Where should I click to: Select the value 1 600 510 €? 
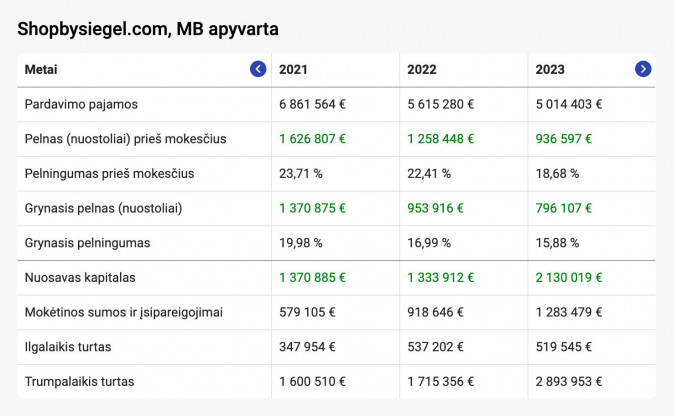pyautogui.click(x=312, y=382)
